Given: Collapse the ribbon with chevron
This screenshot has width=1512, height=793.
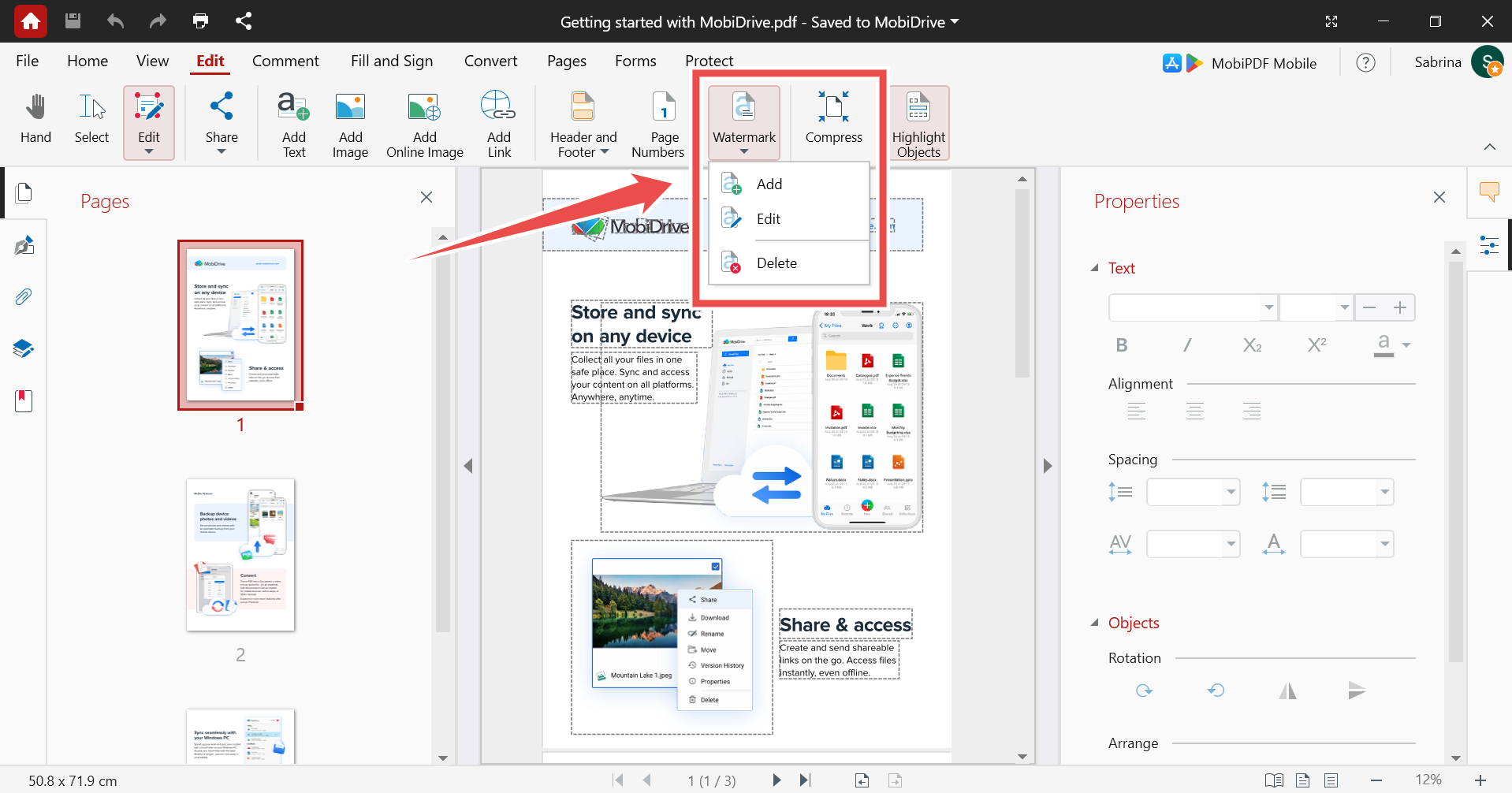Looking at the screenshot, I should pos(1489,147).
